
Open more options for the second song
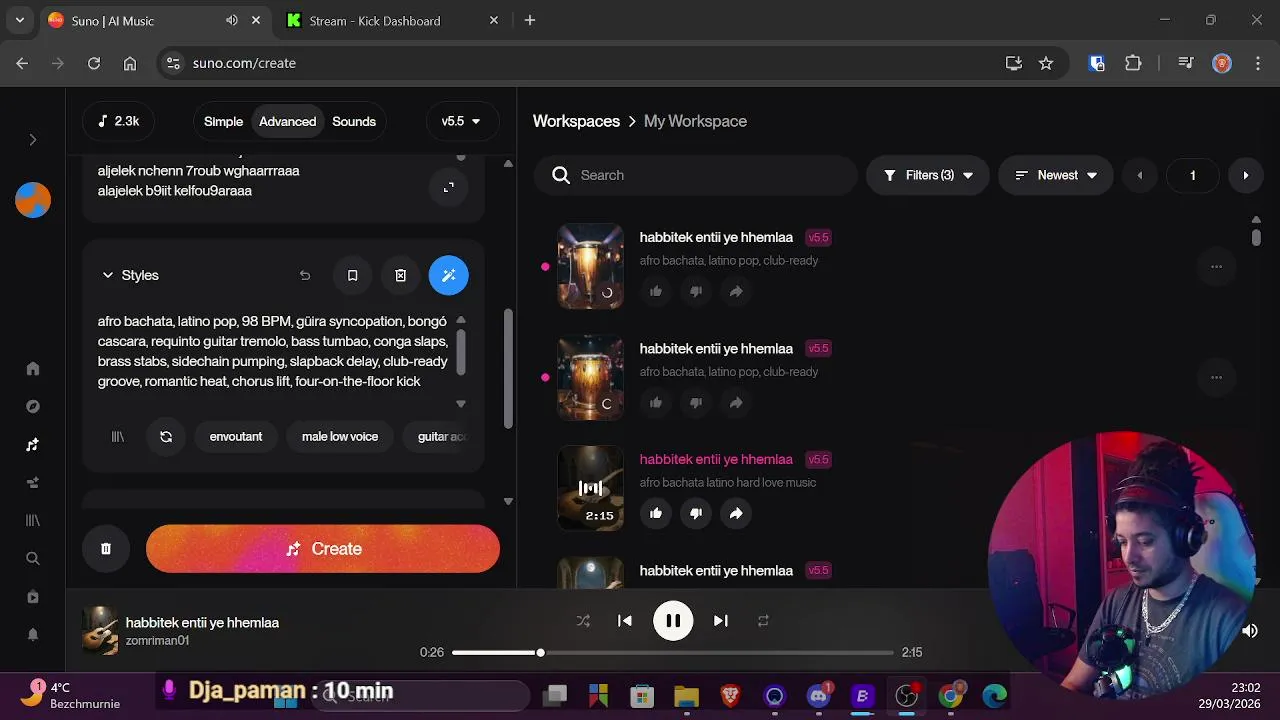click(x=1216, y=377)
